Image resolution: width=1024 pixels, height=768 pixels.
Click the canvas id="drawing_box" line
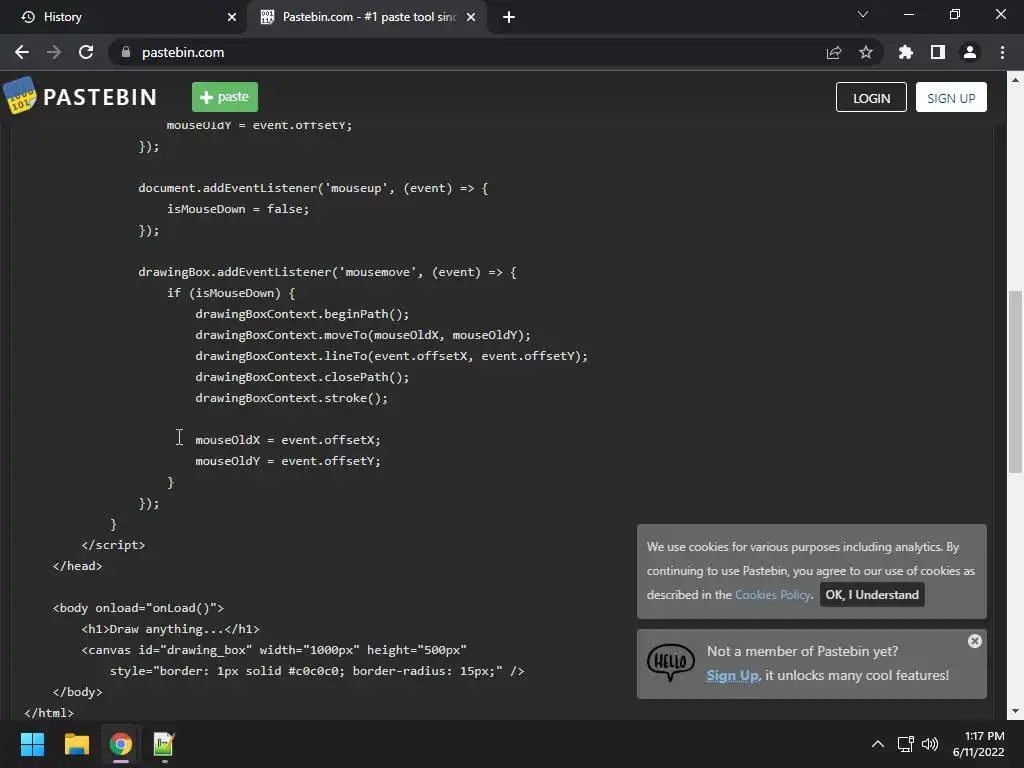click(x=274, y=650)
